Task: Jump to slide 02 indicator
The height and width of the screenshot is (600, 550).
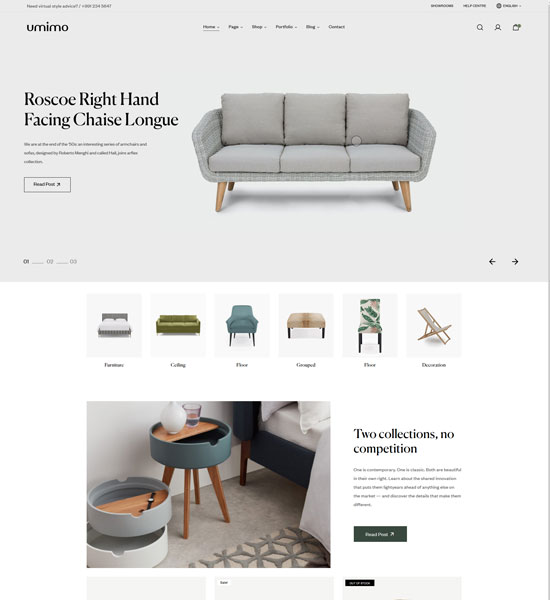Action: 50,261
